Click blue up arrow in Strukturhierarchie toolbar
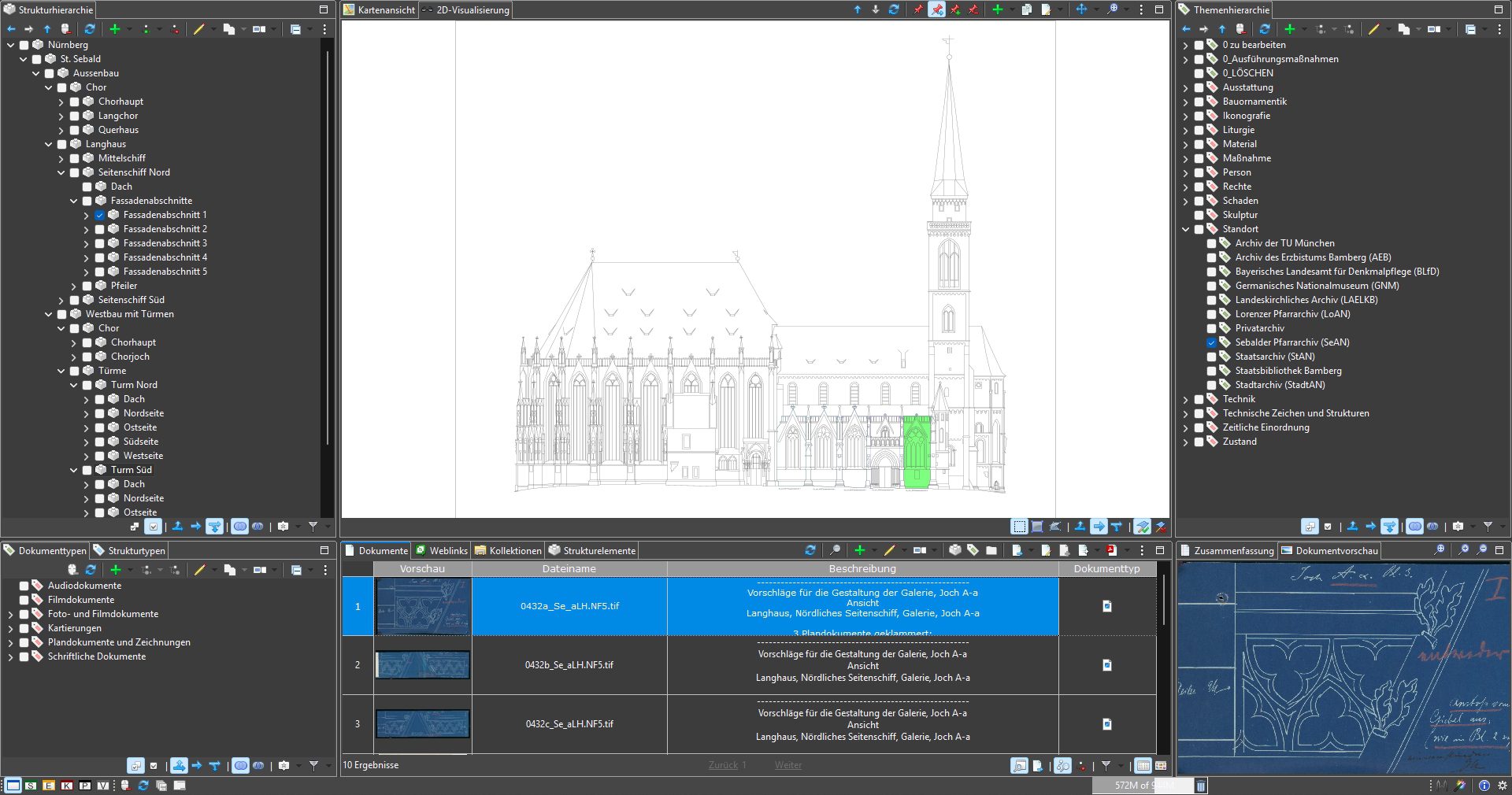The width and height of the screenshot is (1512, 795). click(47, 29)
